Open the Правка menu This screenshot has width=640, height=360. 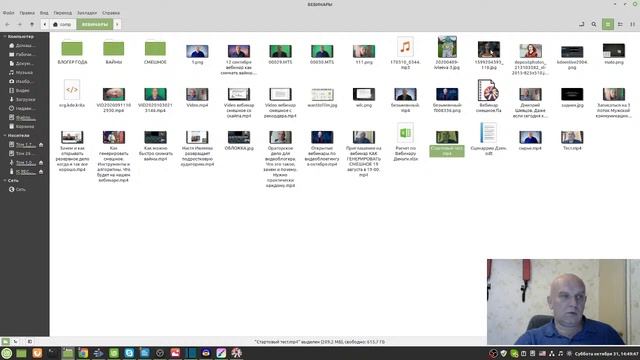tap(27, 13)
